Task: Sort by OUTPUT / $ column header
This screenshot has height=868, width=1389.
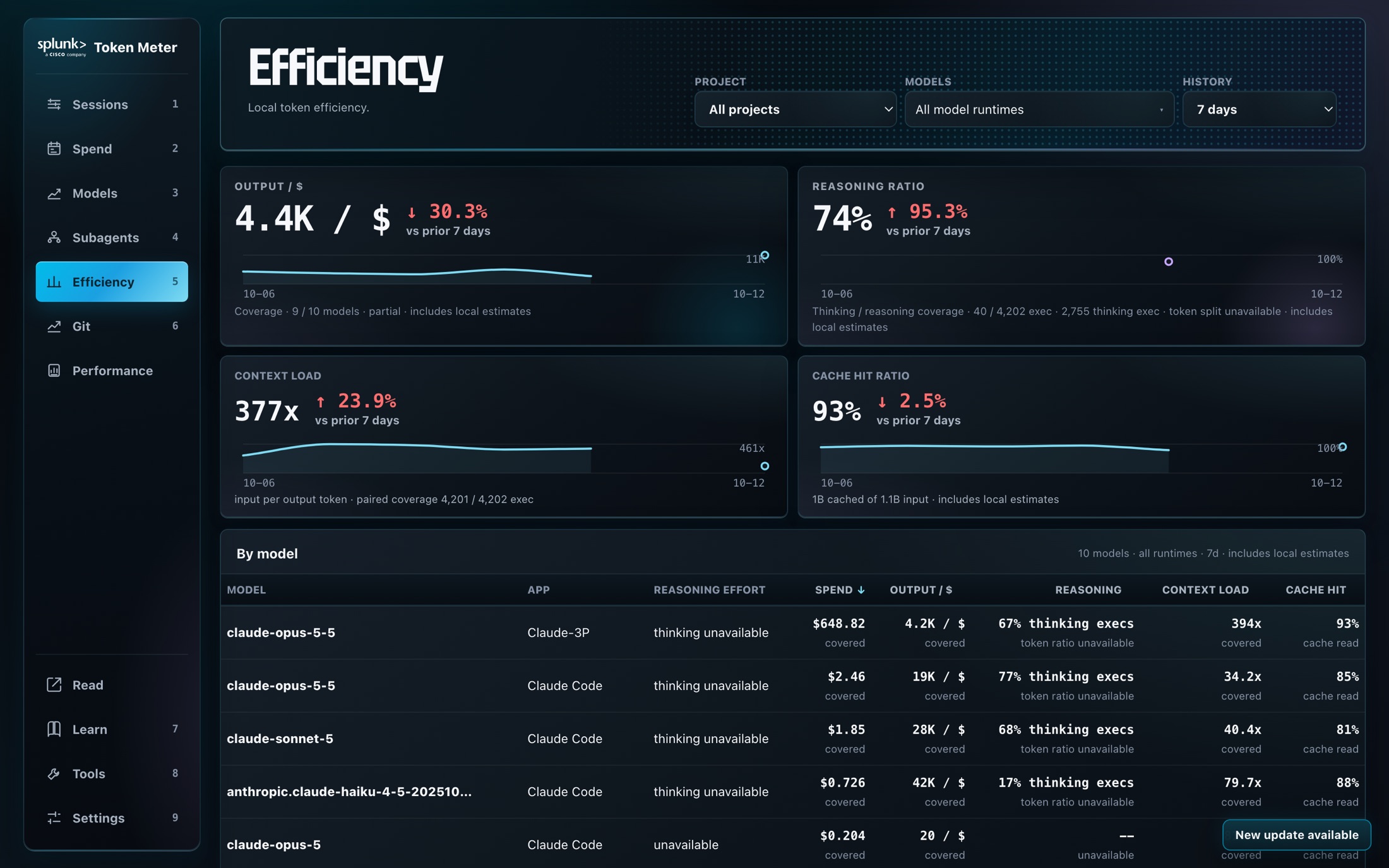Action: tap(921, 590)
